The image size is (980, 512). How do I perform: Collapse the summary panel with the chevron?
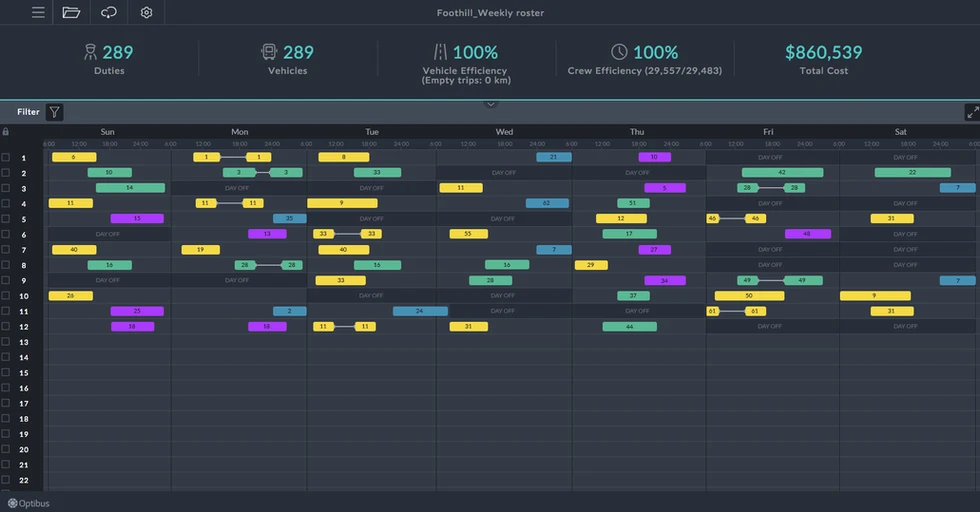[491, 104]
